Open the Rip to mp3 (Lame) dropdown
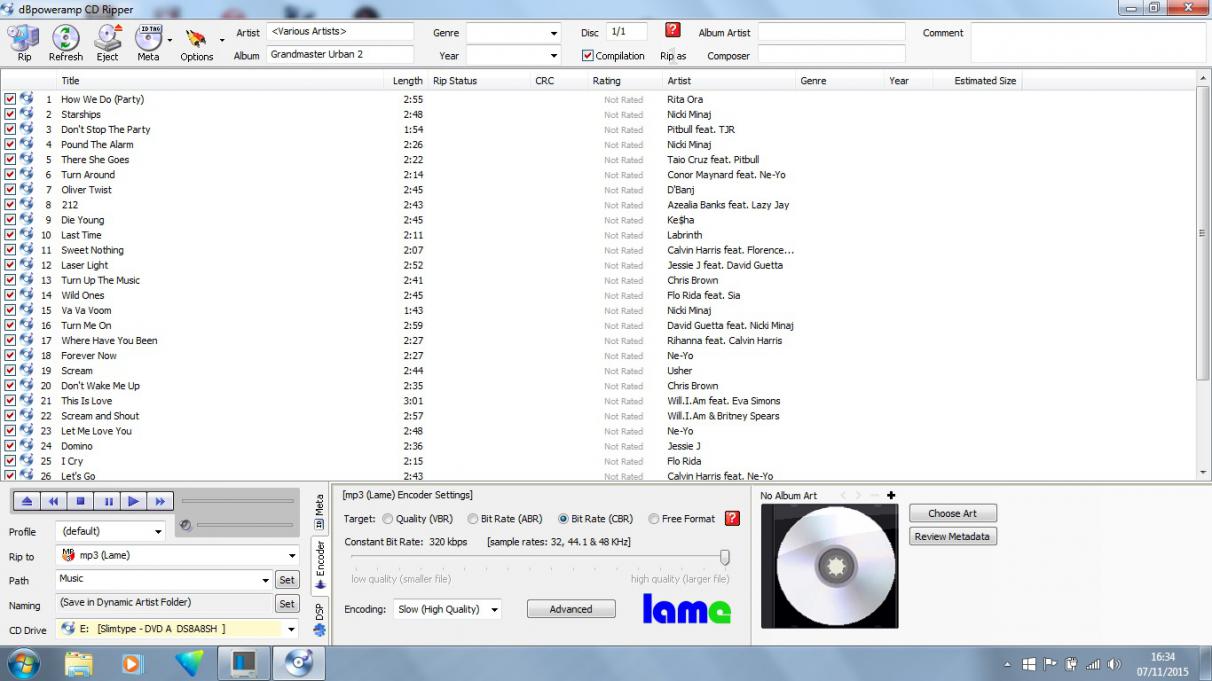This screenshot has width=1212, height=681. (292, 556)
